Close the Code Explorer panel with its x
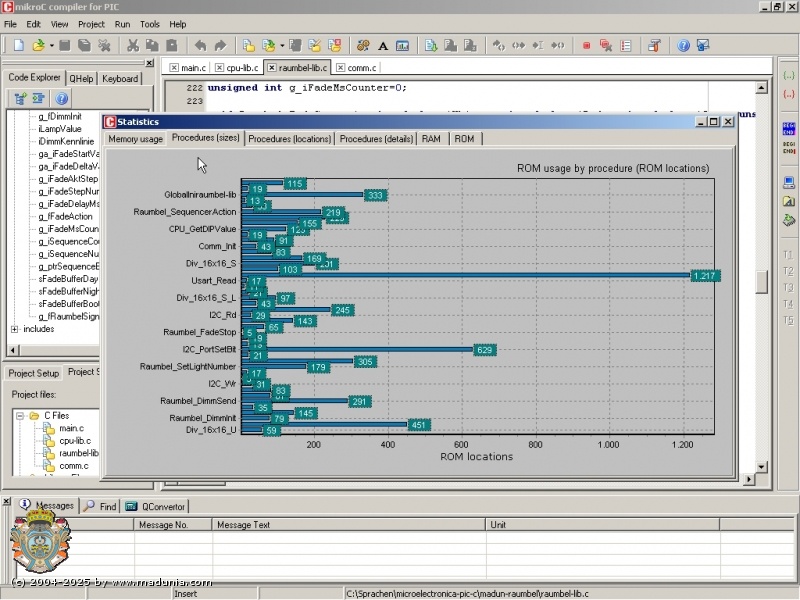This screenshot has height=600, width=800. coord(149,63)
